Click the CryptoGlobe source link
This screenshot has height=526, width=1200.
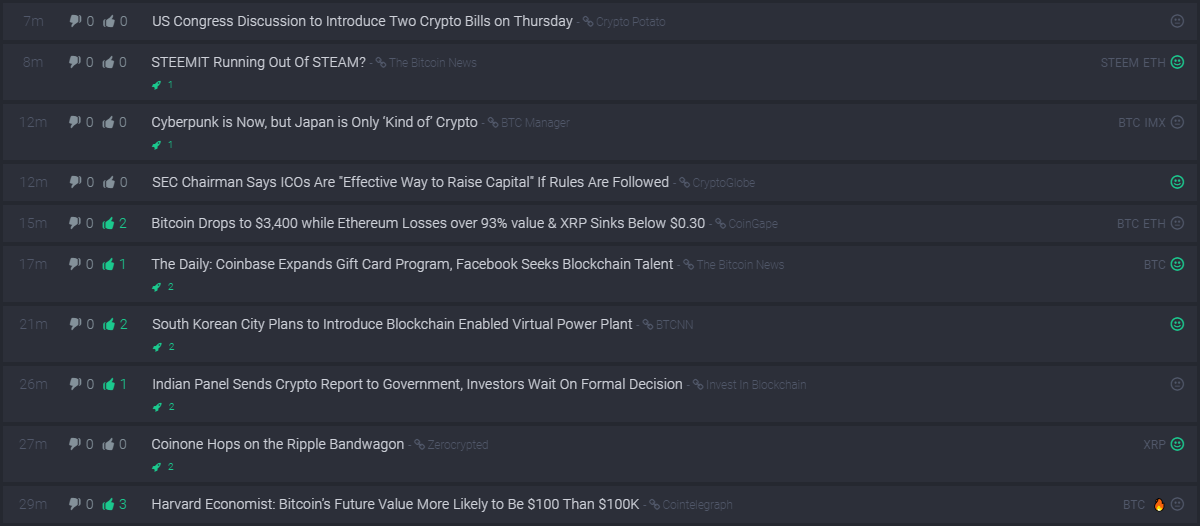coord(723,183)
